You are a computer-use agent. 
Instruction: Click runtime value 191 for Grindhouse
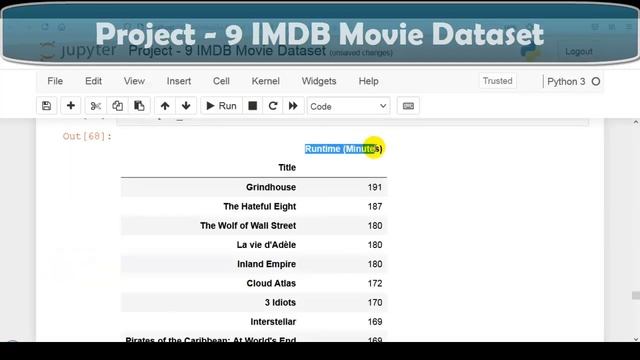(375, 187)
